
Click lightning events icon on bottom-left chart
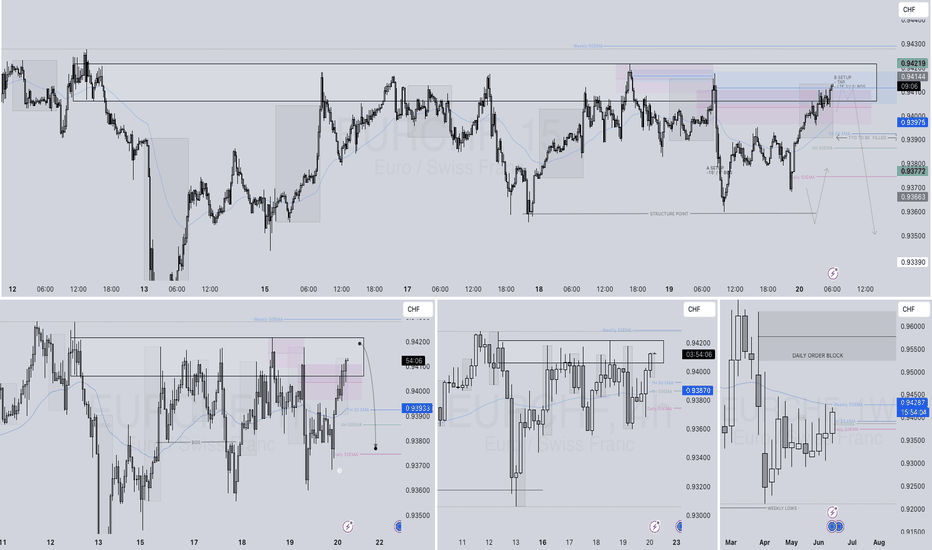coord(348,526)
